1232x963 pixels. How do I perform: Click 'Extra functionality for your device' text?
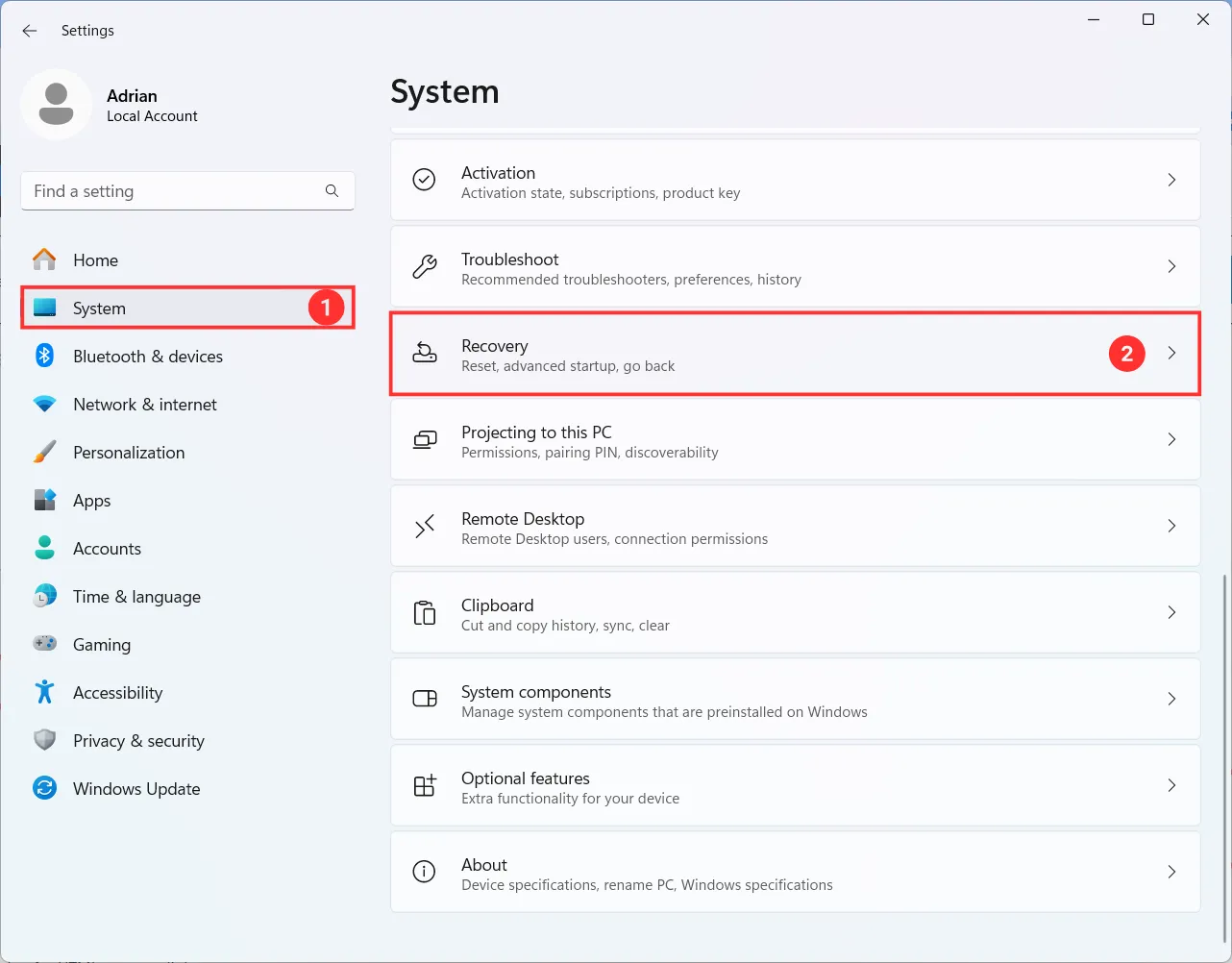571,799
